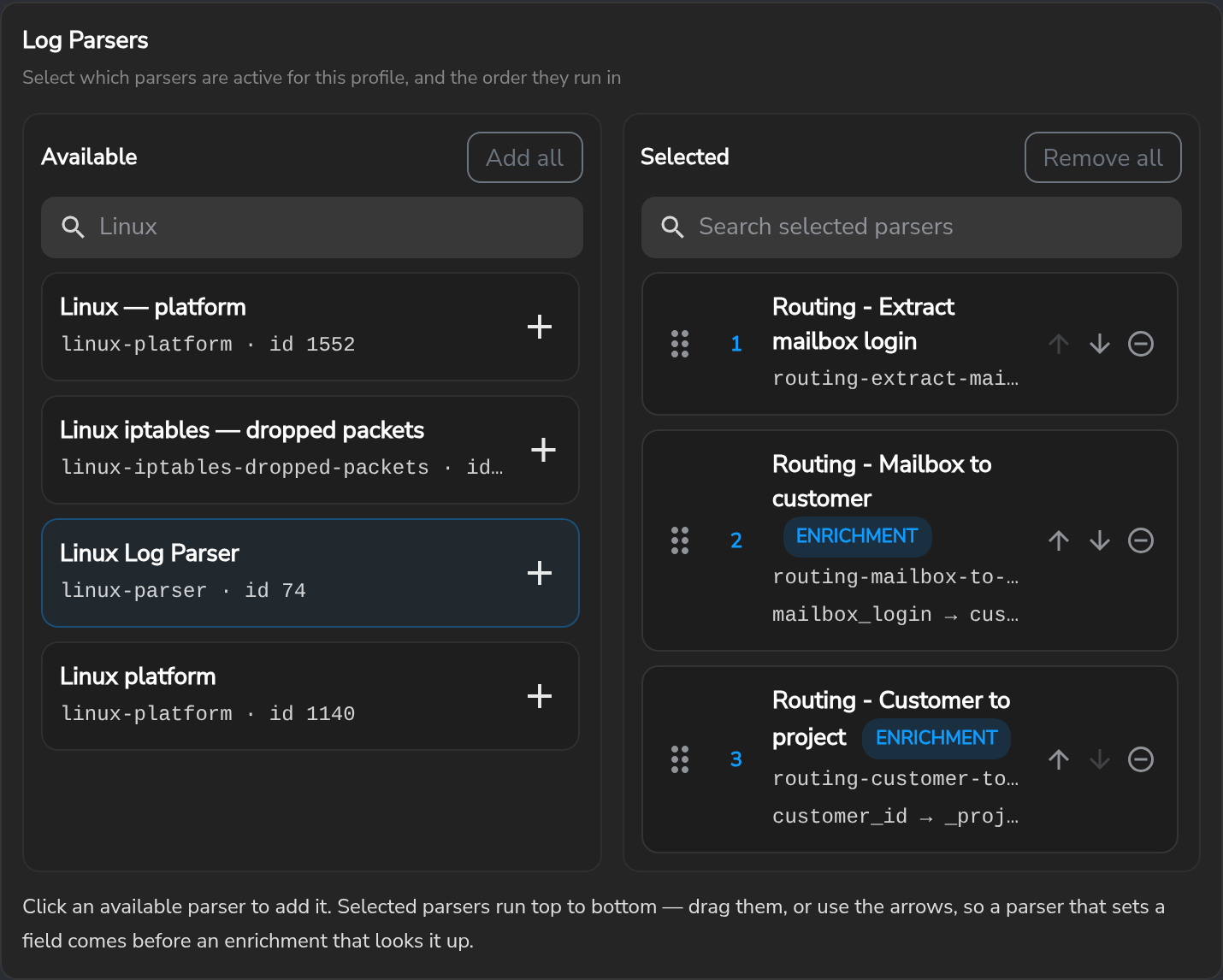Grab drag handle of Customer to project
The image size is (1223, 980).
tap(680, 759)
